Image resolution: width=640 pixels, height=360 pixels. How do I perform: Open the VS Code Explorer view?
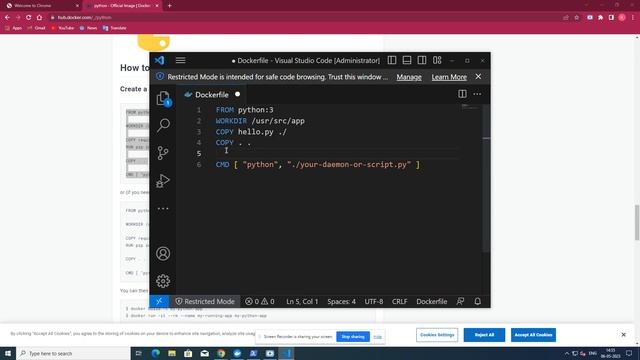(163, 98)
